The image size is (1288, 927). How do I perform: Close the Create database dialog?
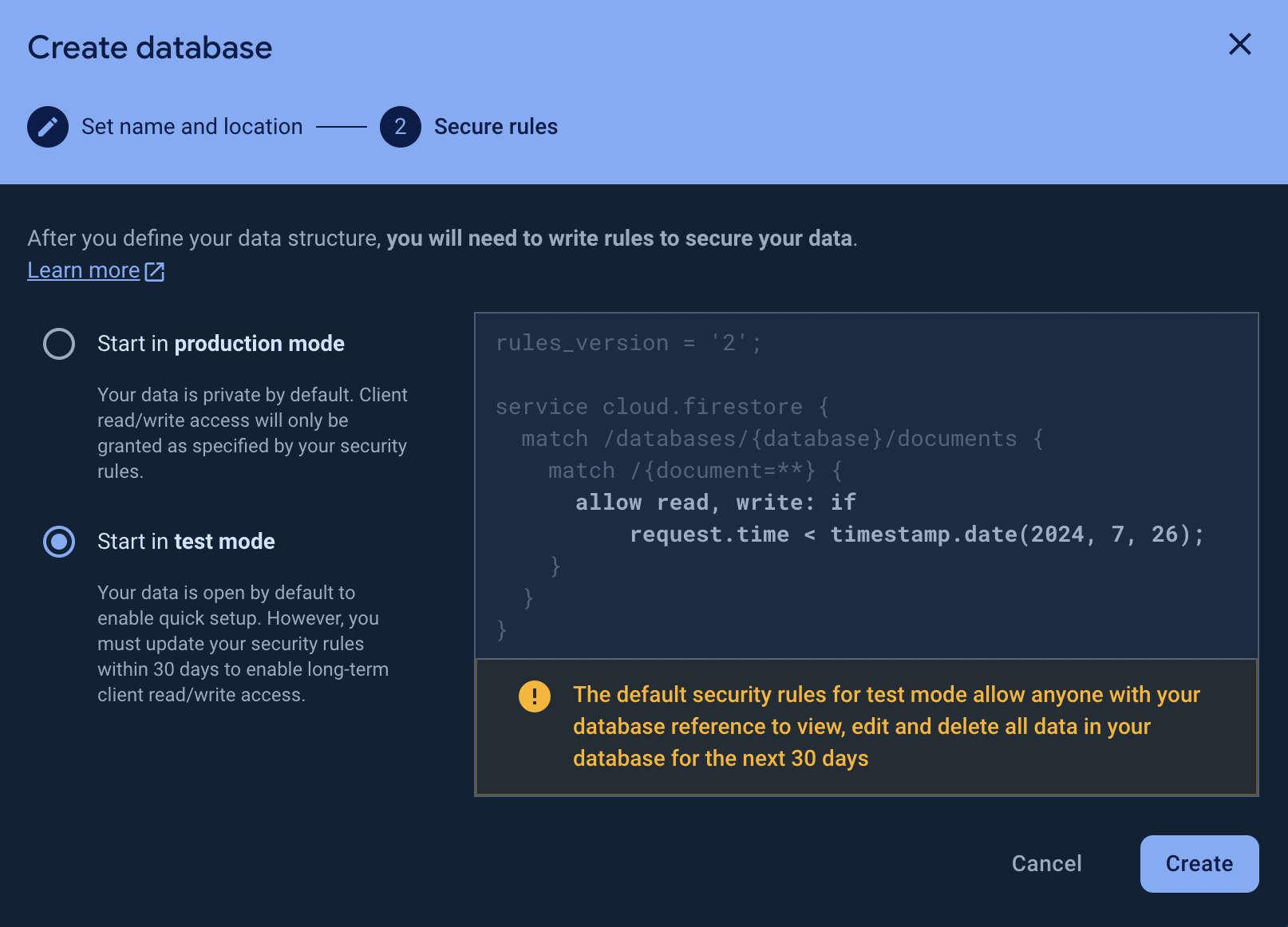pos(1239,44)
